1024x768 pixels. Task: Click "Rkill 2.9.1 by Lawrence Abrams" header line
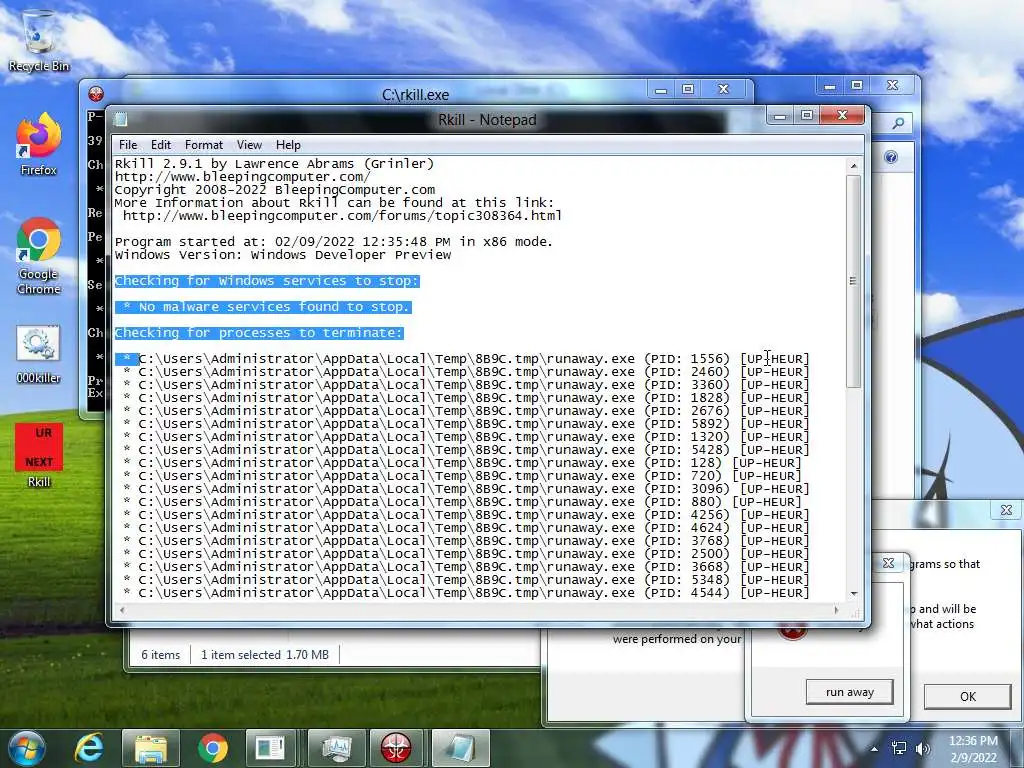274,163
